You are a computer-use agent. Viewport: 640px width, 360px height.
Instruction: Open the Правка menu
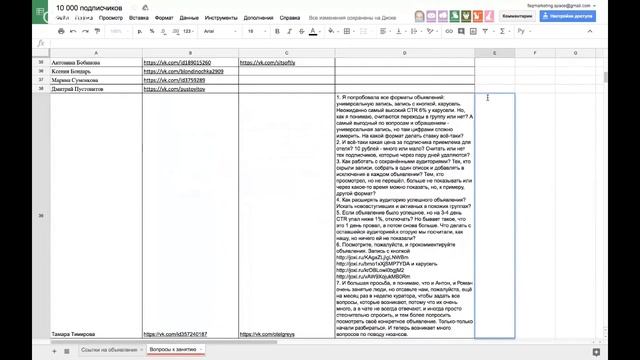(84, 18)
